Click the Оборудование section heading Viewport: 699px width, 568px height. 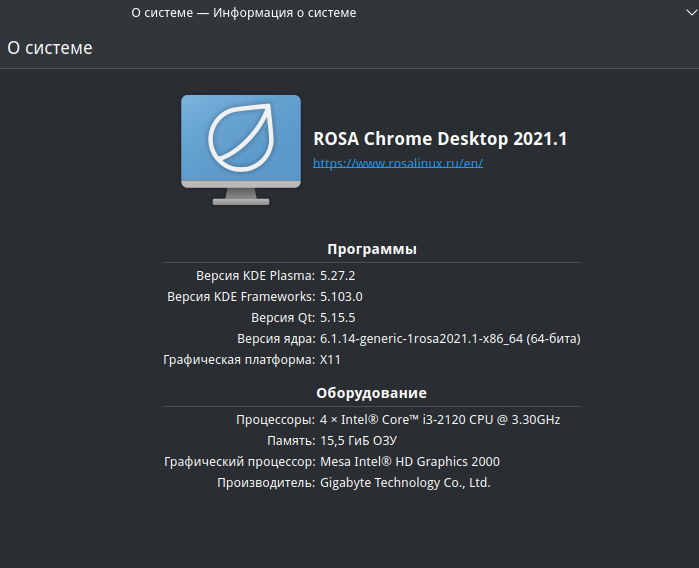click(x=371, y=393)
